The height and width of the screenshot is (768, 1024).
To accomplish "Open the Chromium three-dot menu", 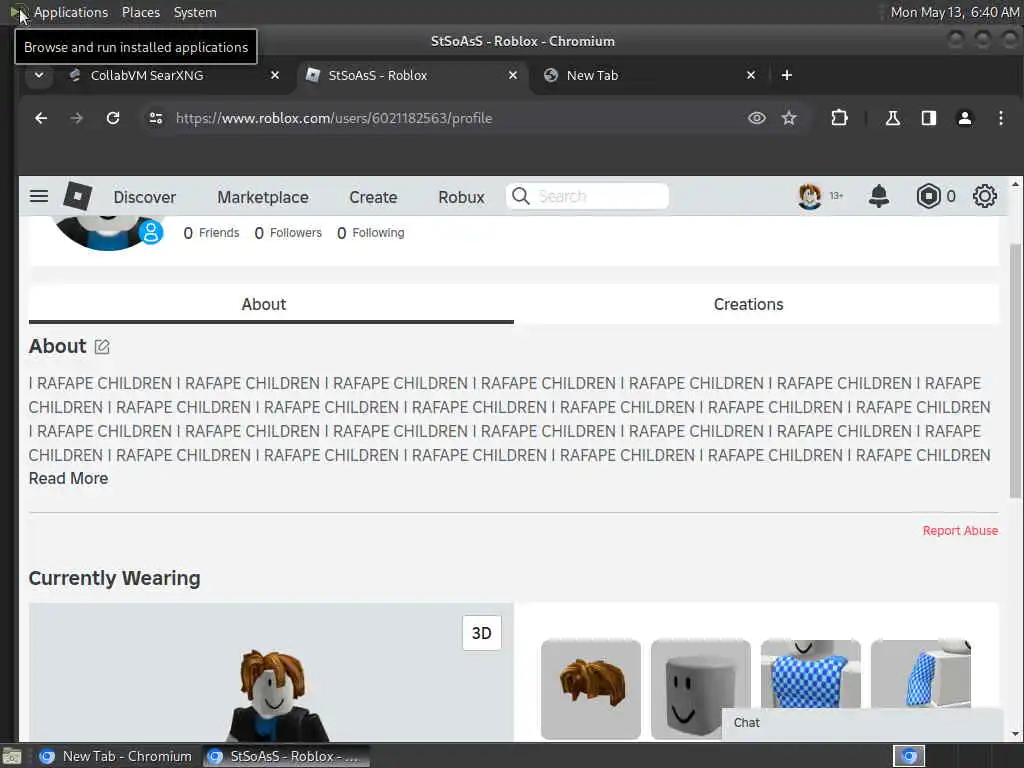I will click(x=1000, y=118).
